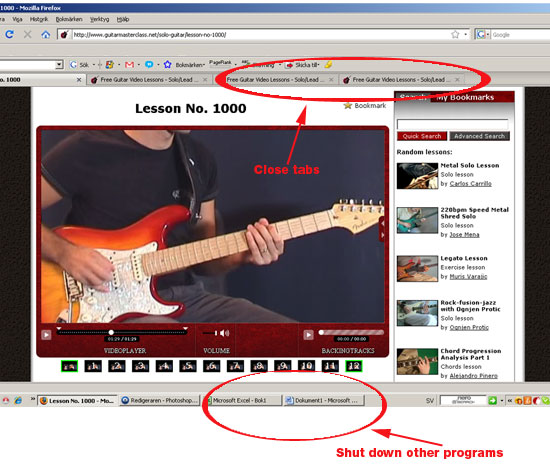Click the Advanced Search button

pos(479,136)
